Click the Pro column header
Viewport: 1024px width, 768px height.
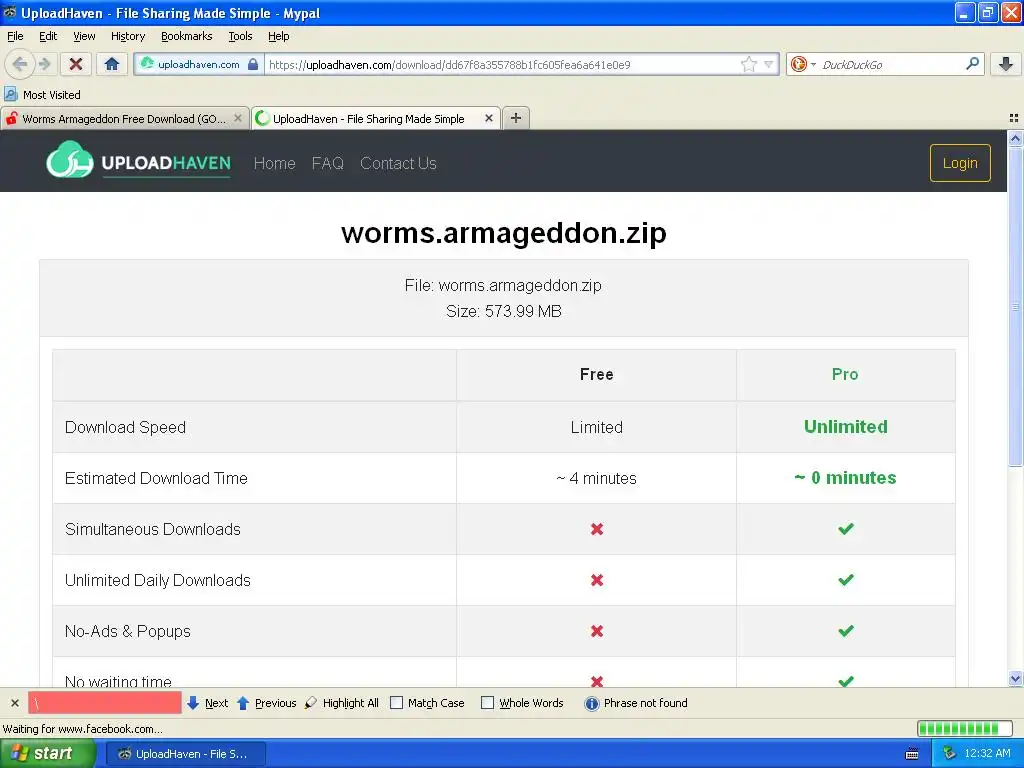pos(845,374)
